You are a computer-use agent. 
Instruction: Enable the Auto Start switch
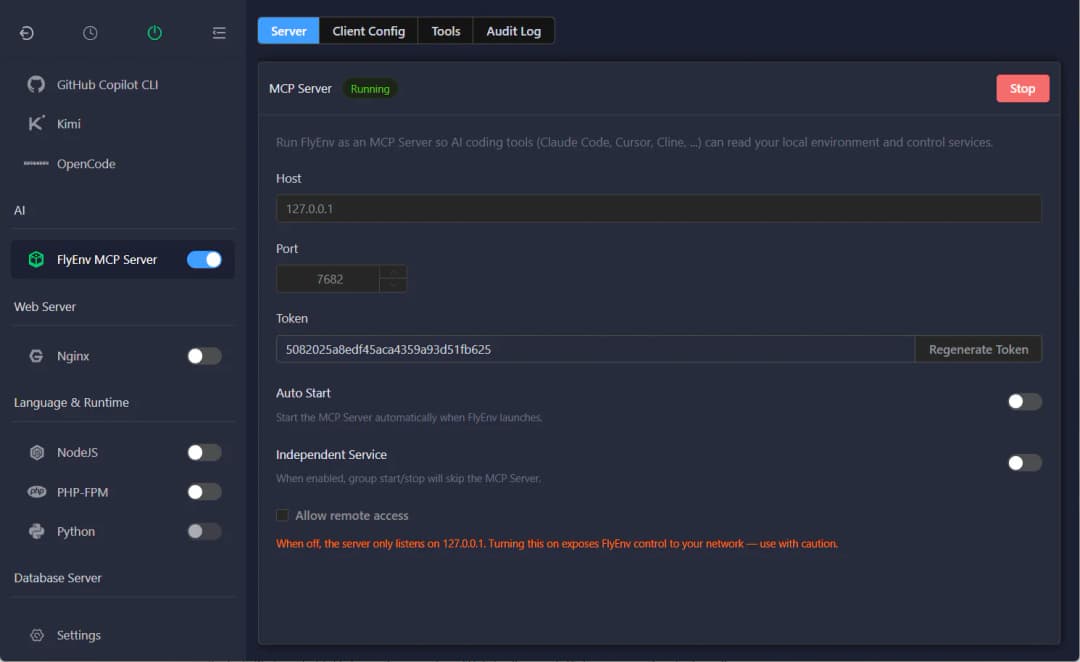[x=1024, y=402]
